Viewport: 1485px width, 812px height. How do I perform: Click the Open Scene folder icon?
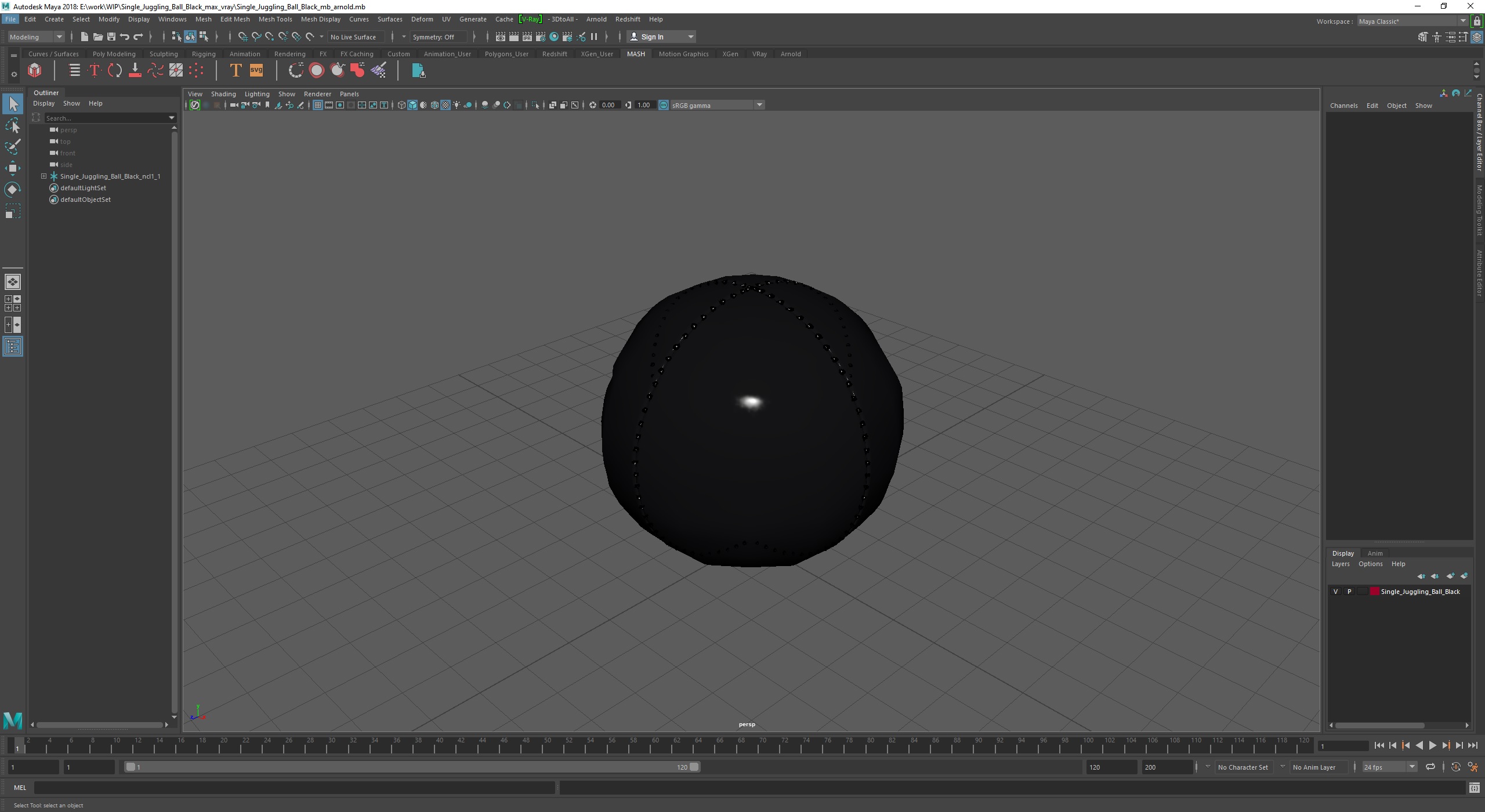click(x=97, y=37)
